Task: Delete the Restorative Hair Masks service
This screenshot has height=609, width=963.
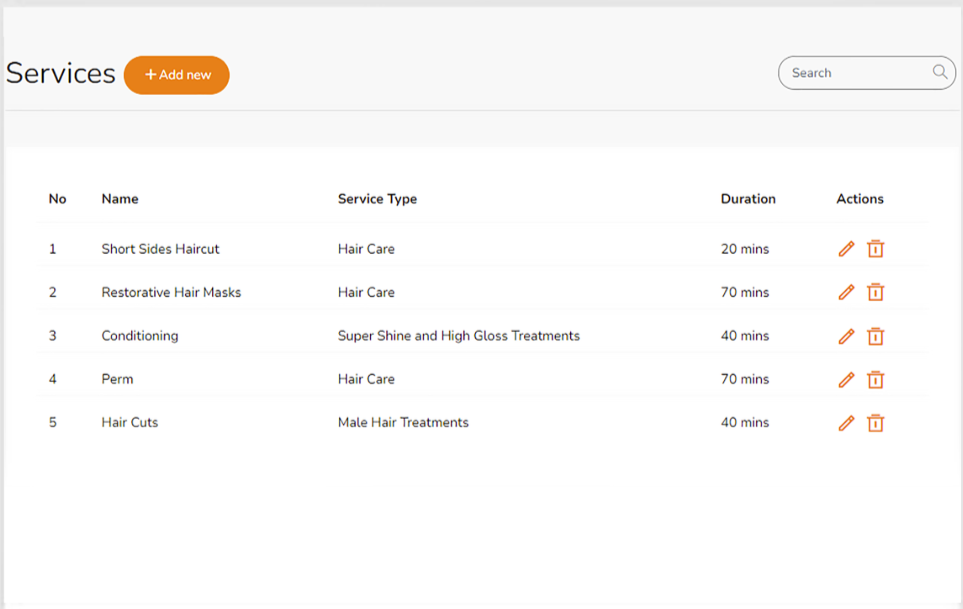Action: (875, 292)
